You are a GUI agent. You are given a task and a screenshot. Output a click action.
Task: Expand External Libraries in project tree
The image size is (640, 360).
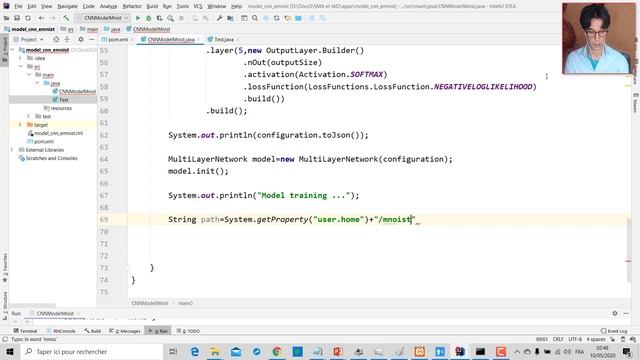(x=12, y=150)
